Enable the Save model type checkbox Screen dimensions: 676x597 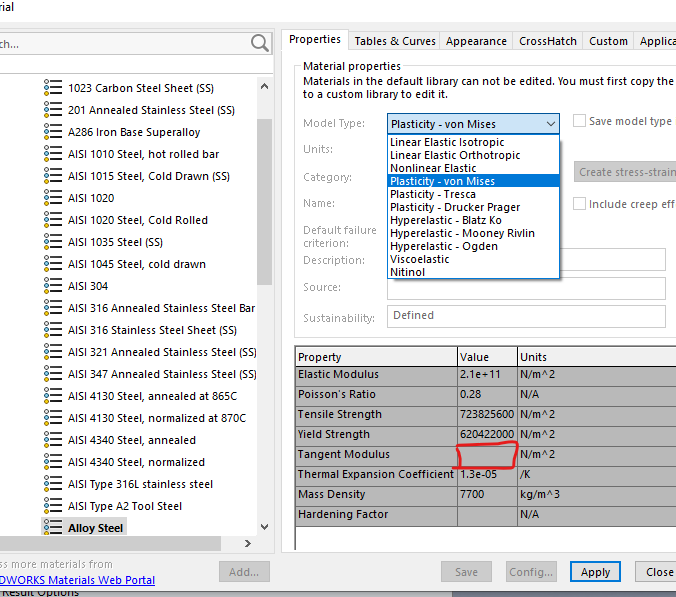[x=579, y=121]
